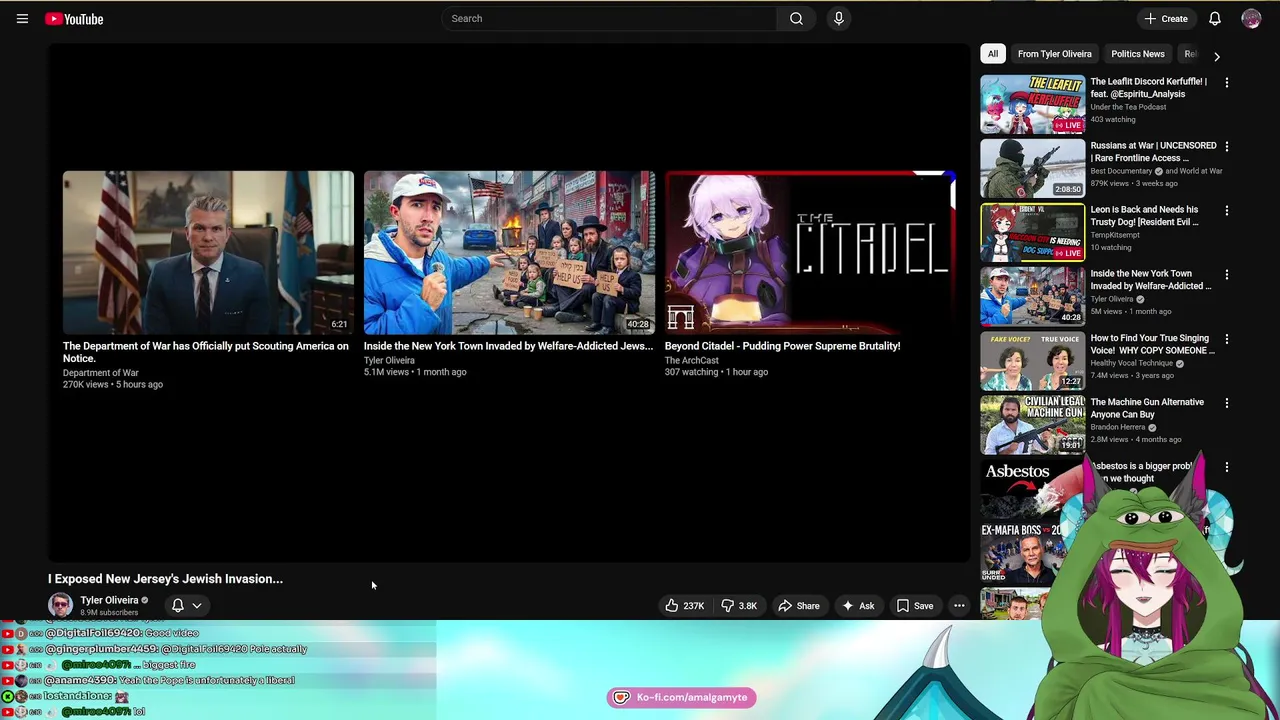The height and width of the screenshot is (720, 1280).
Task: Open options for Russians at War video
Action: (x=1227, y=146)
